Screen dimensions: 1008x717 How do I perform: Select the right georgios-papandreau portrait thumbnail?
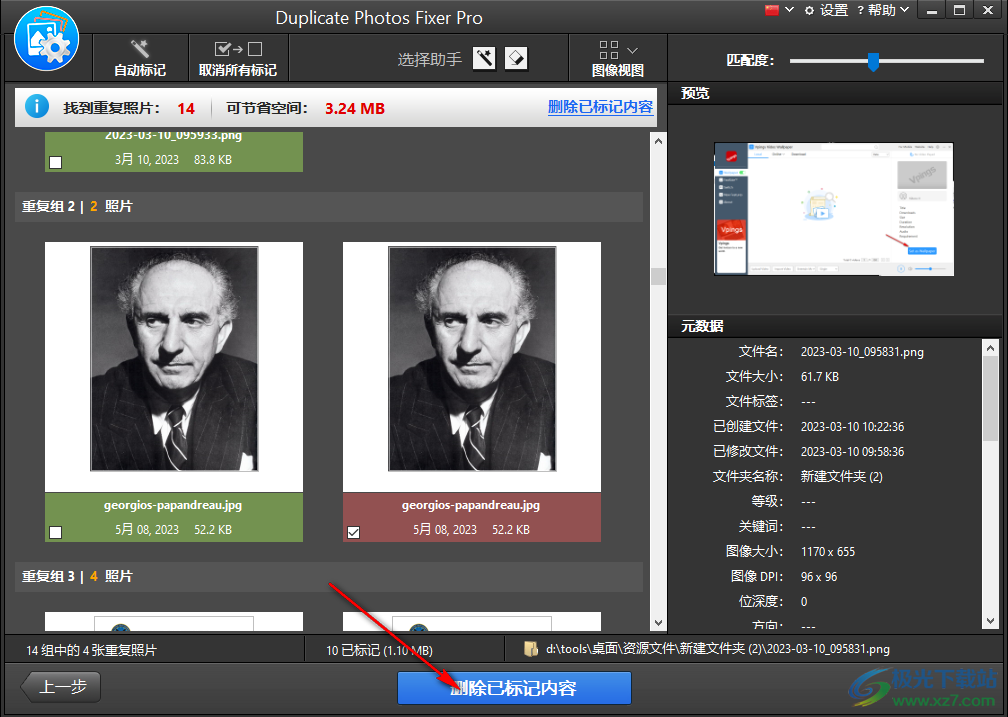tap(472, 359)
